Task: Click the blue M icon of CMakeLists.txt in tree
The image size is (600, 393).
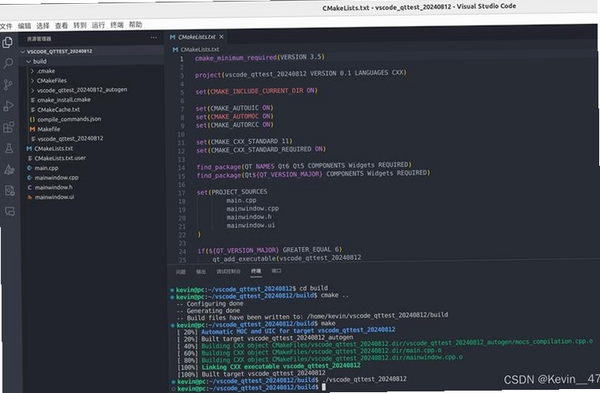Action: point(29,148)
